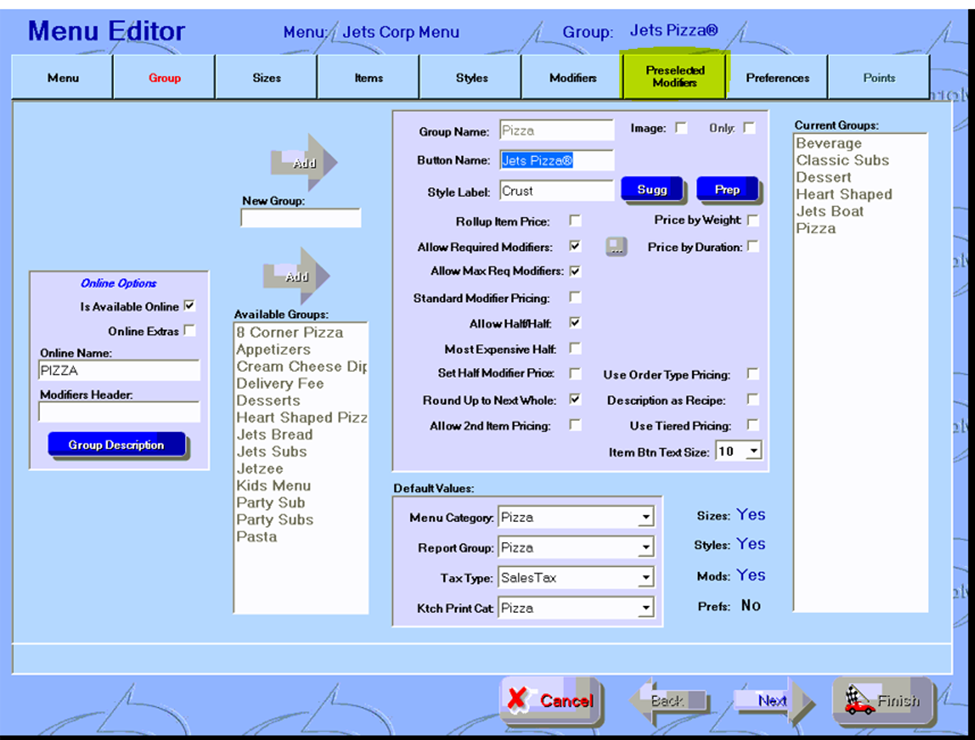Open the Report Group dropdown
The image size is (975, 740).
coord(646,547)
